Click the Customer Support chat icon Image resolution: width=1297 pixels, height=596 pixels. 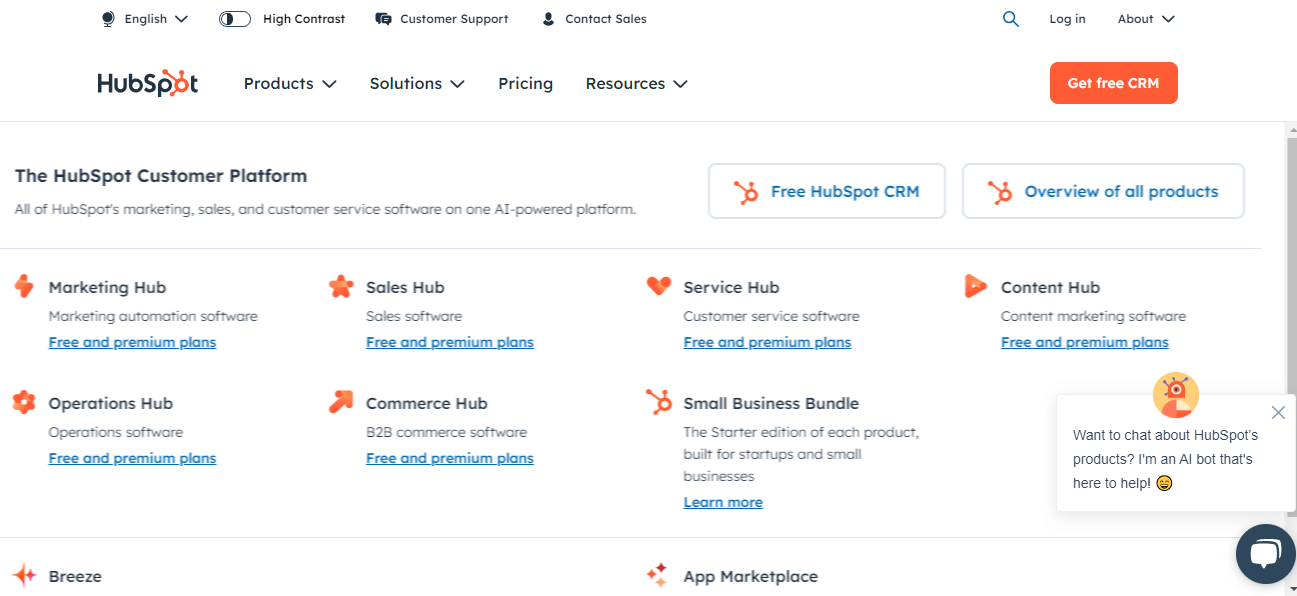coord(383,19)
